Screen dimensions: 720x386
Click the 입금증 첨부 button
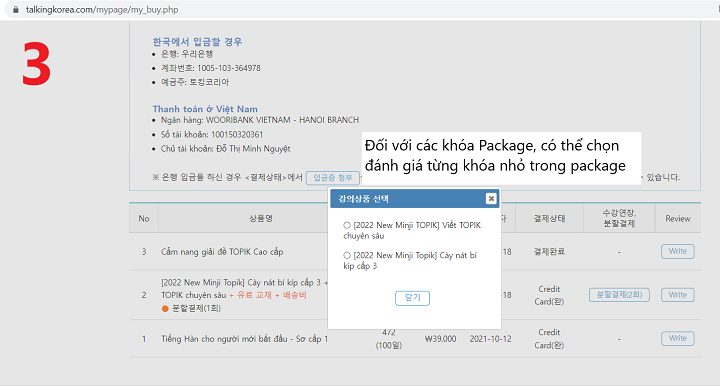coord(332,178)
